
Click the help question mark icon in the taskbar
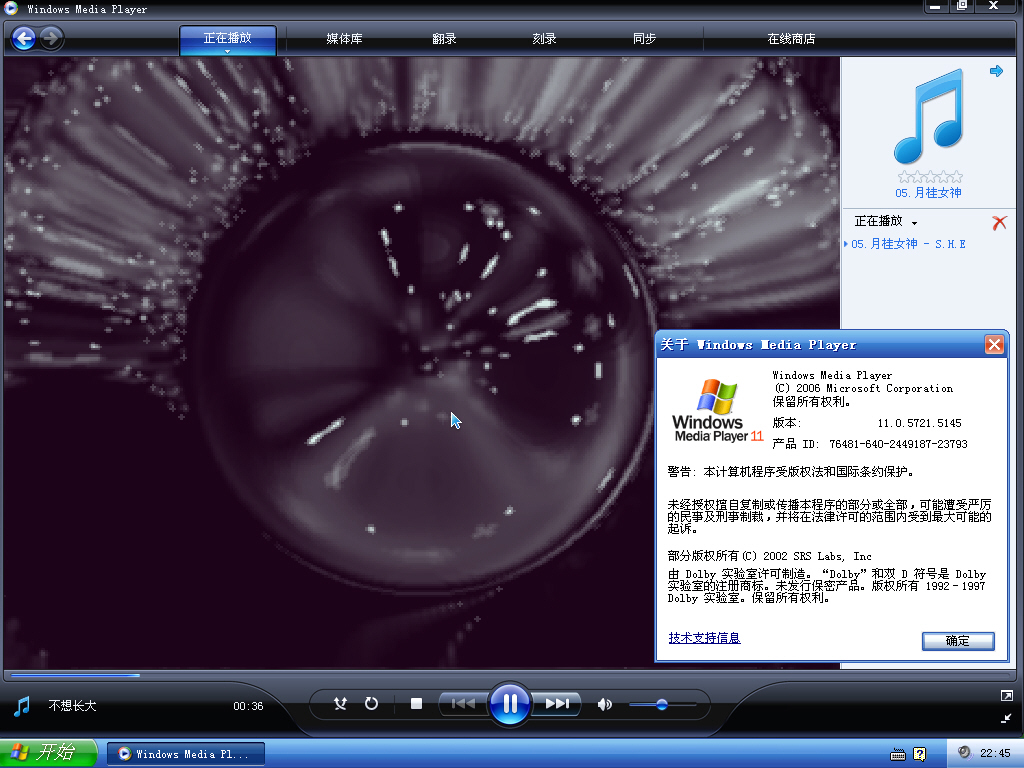tap(919, 754)
